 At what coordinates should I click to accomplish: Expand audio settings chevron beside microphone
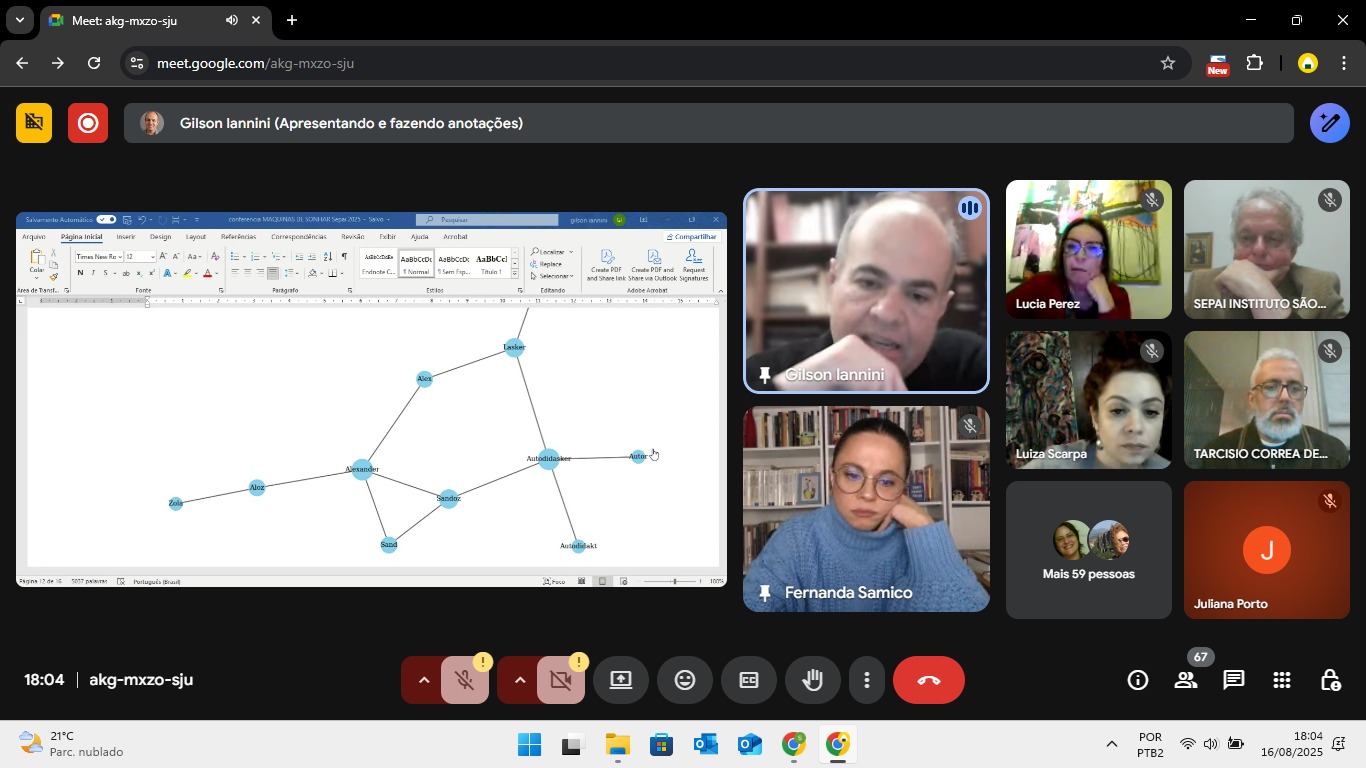[423, 680]
